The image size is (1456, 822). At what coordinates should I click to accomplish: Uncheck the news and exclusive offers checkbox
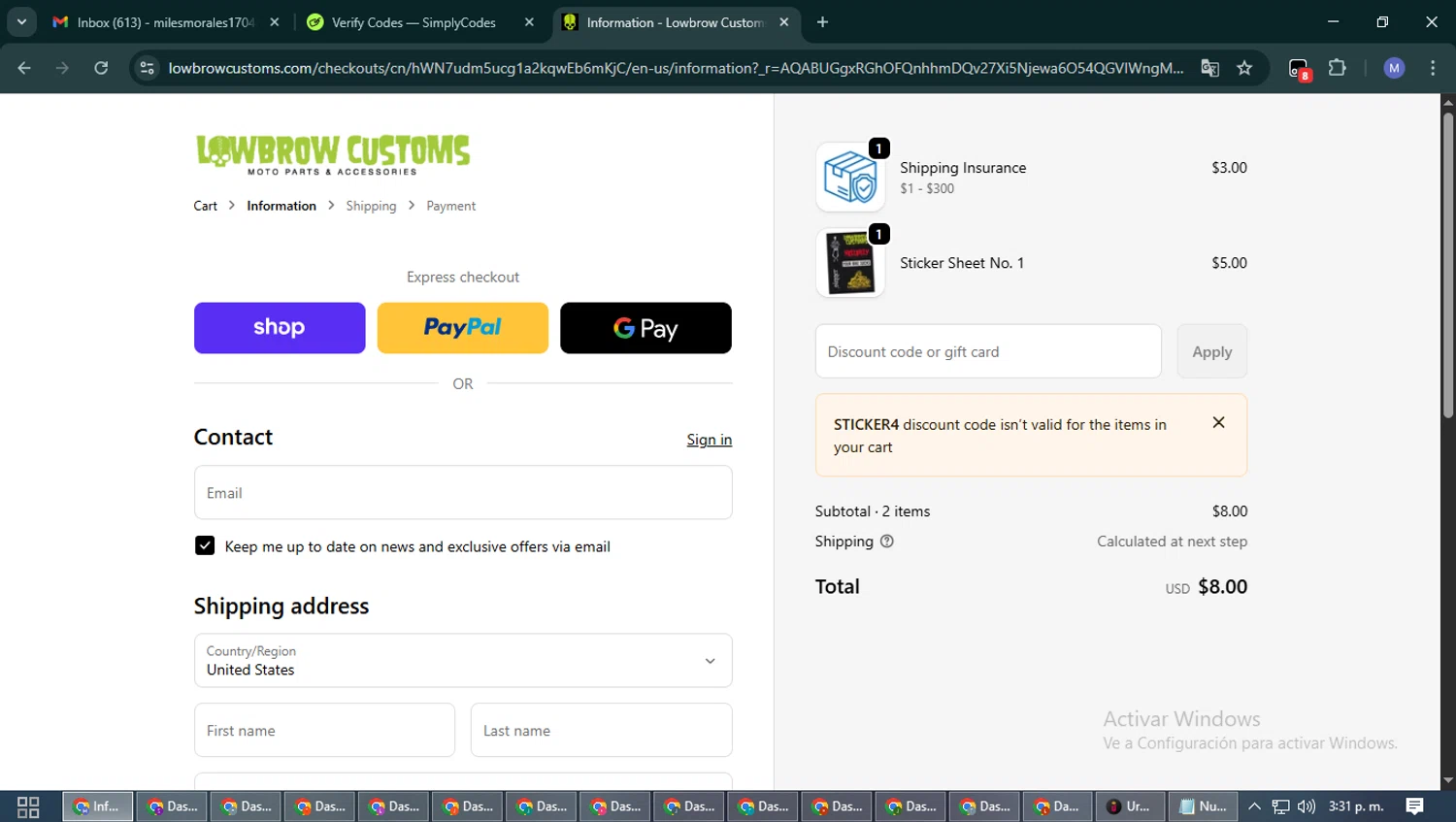pos(205,545)
